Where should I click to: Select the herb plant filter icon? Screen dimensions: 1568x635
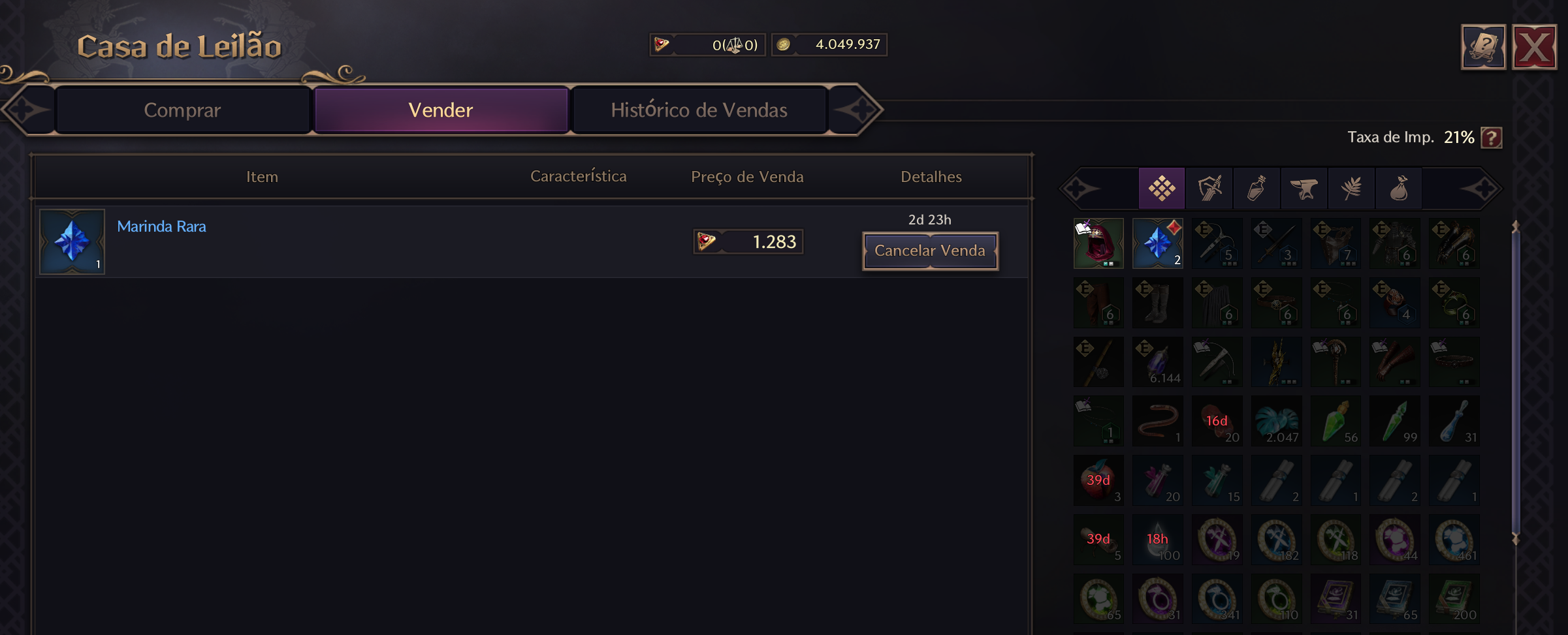click(x=1351, y=189)
